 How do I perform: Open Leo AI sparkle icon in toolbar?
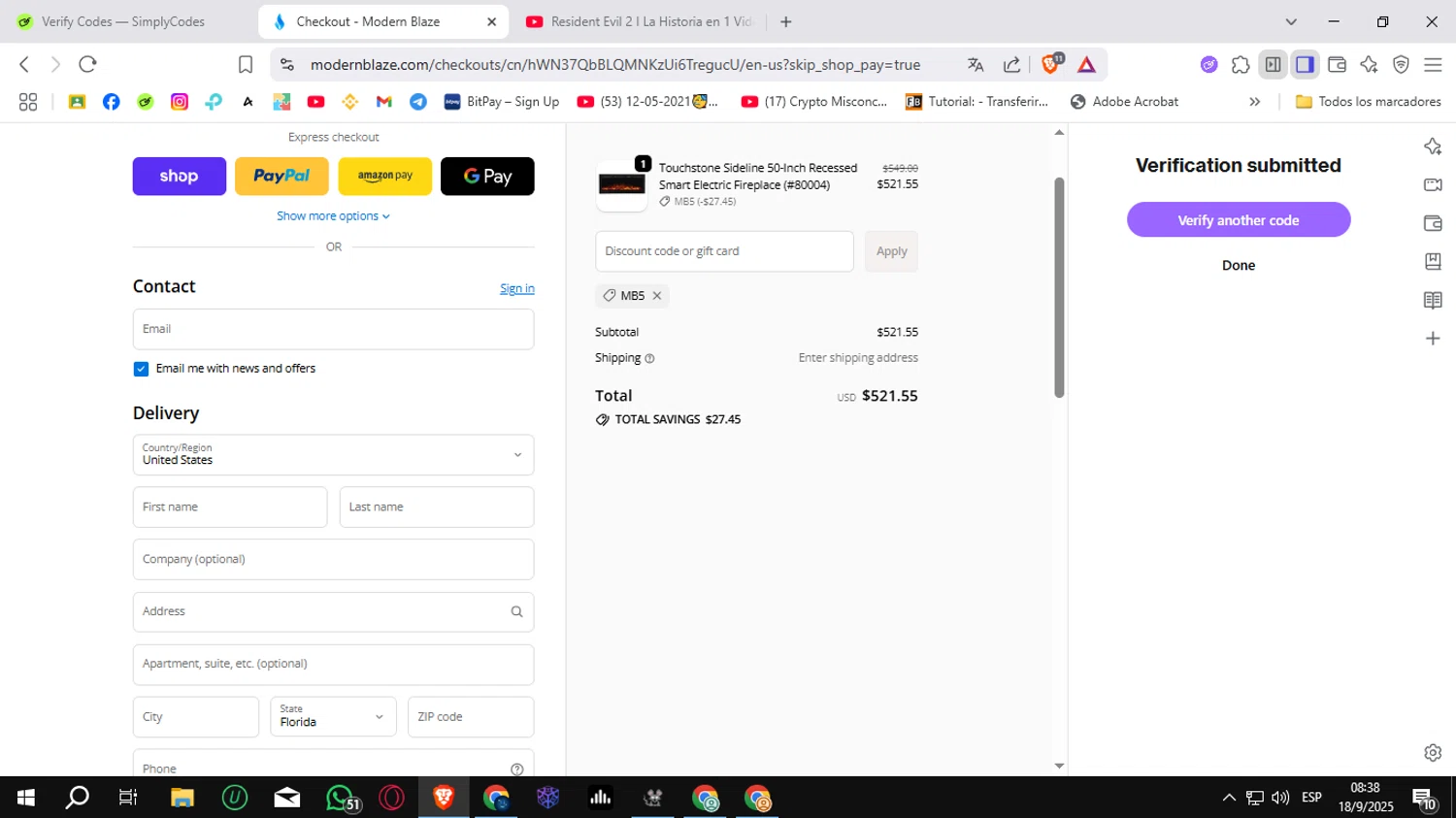click(x=1369, y=65)
